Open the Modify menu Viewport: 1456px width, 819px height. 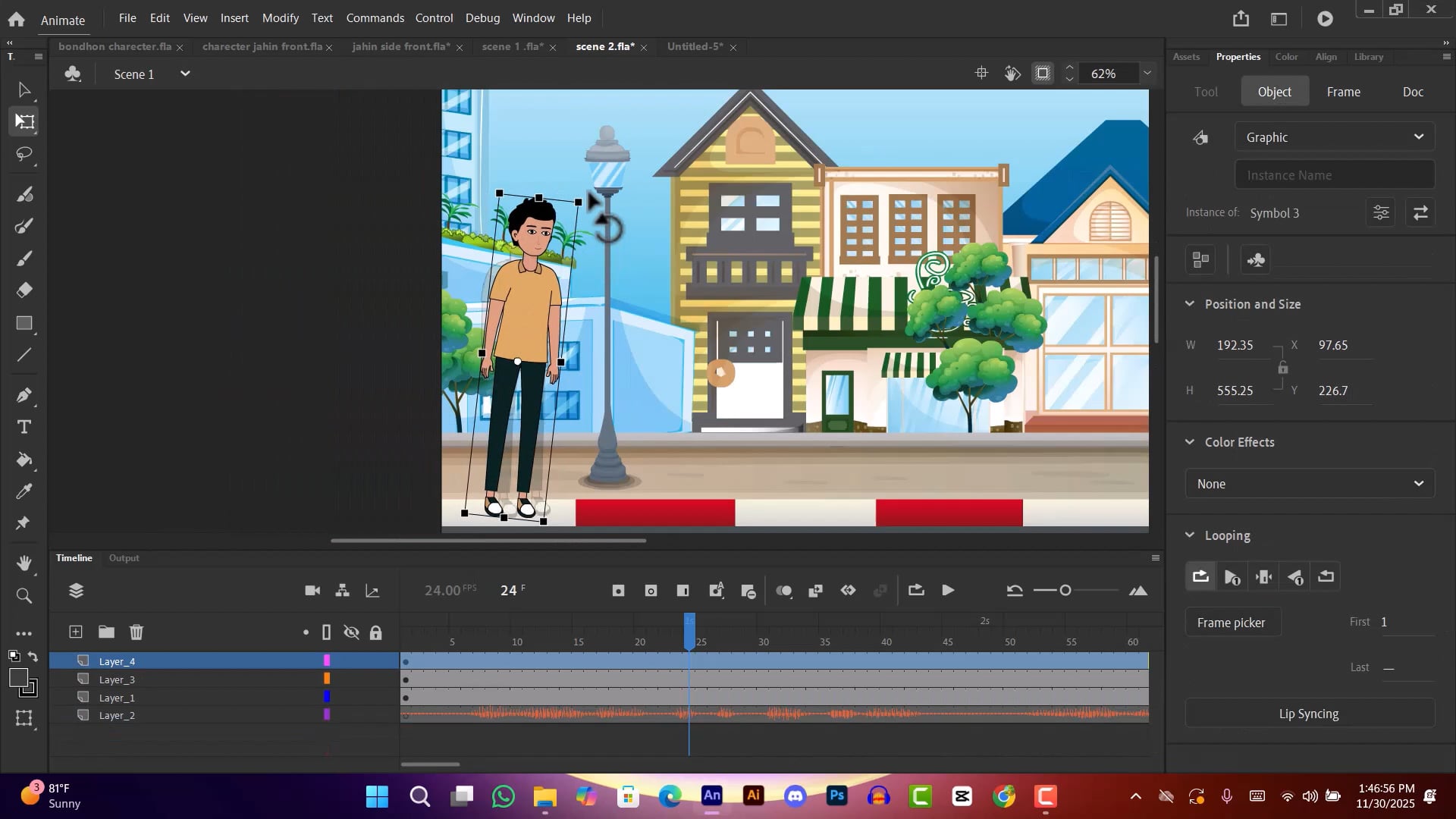point(280,18)
